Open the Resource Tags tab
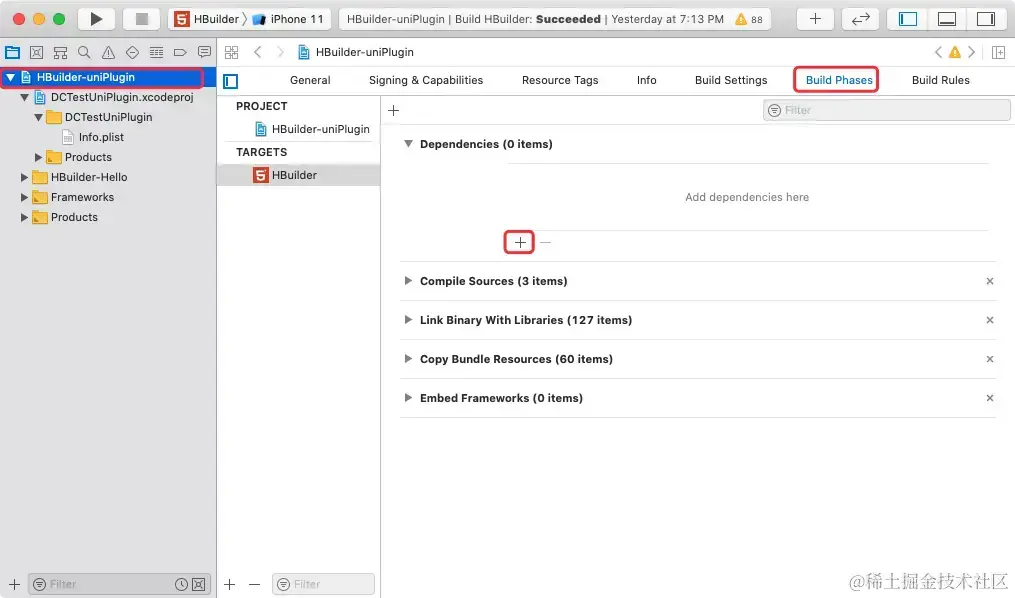This screenshot has width=1015, height=598. [560, 80]
